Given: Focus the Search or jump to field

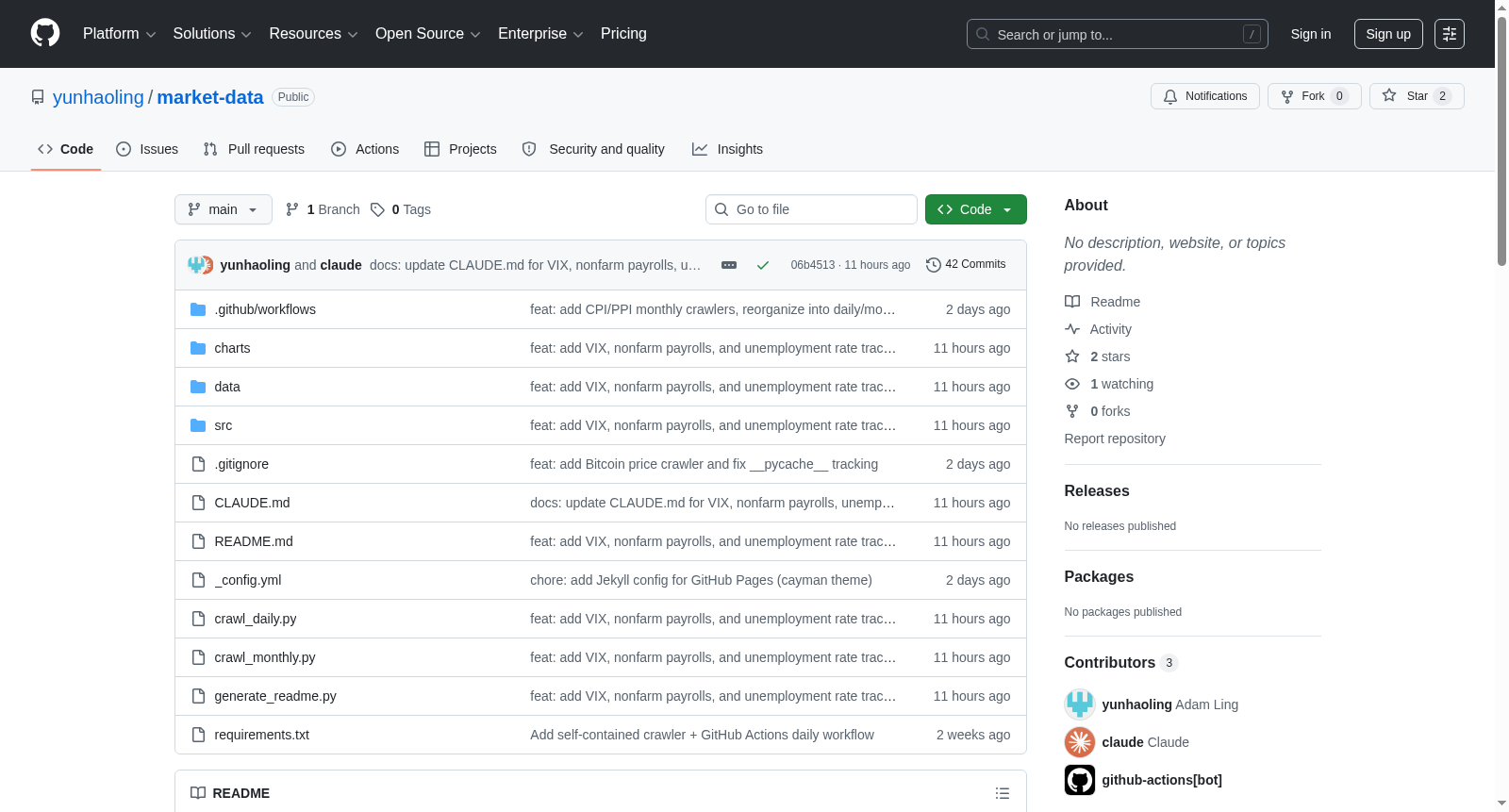Looking at the screenshot, I should click(x=1118, y=34).
